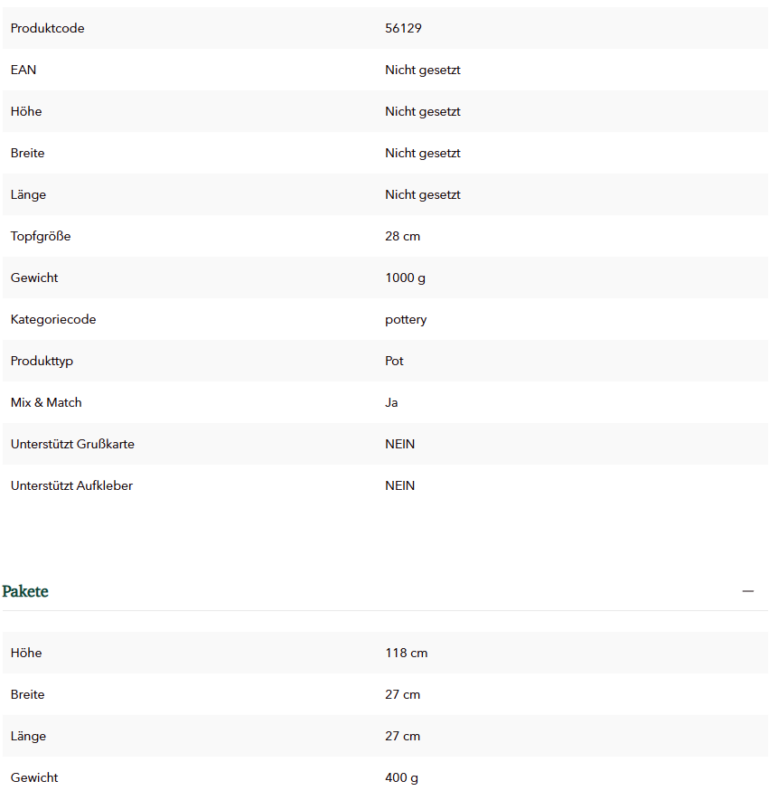
Task: Click the Produktcode row label
Action: pos(47,28)
